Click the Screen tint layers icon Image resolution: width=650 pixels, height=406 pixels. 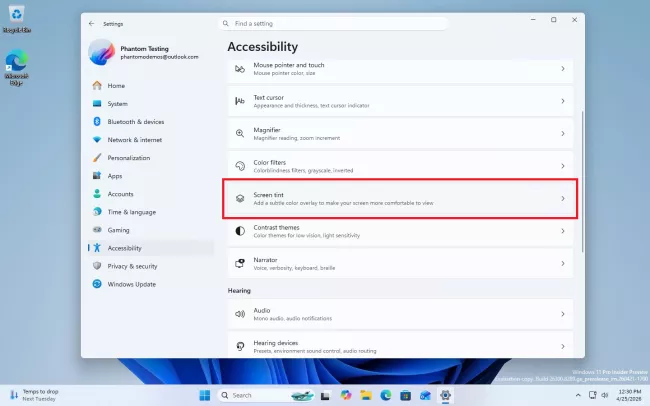240,199
